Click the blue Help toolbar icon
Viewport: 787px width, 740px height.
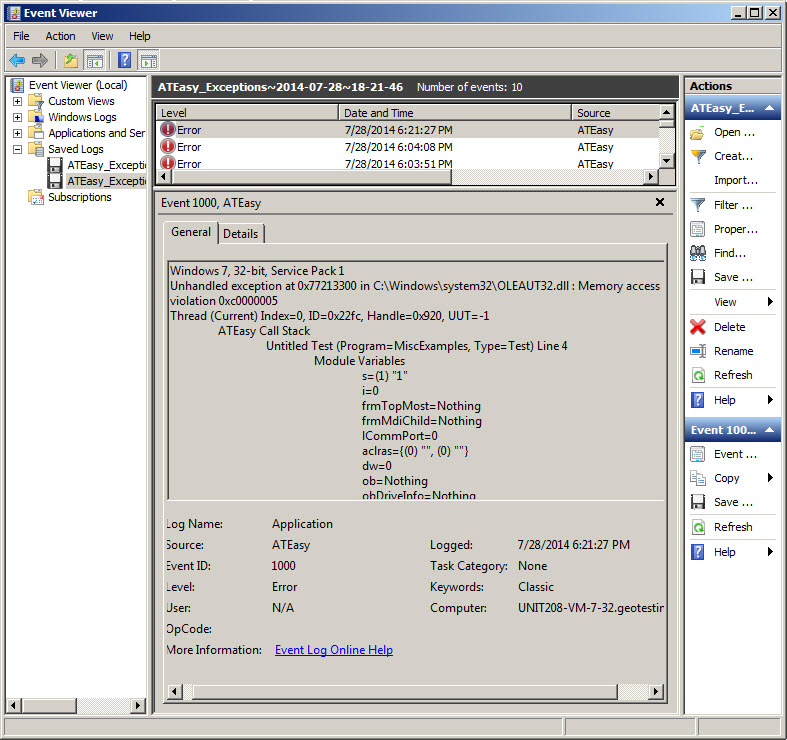tap(125, 60)
